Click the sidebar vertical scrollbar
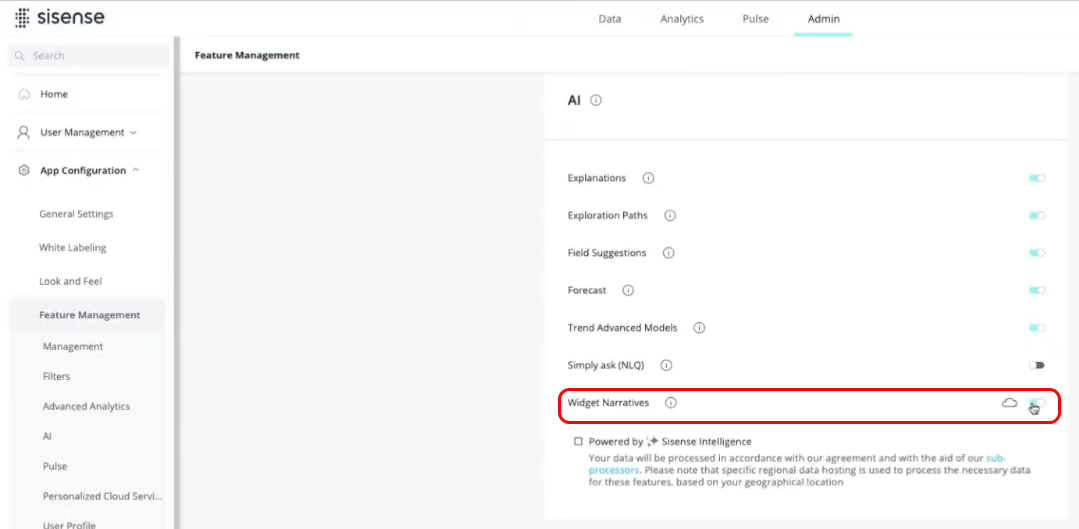Viewport: 1079px width, 529px height. click(x=176, y=282)
